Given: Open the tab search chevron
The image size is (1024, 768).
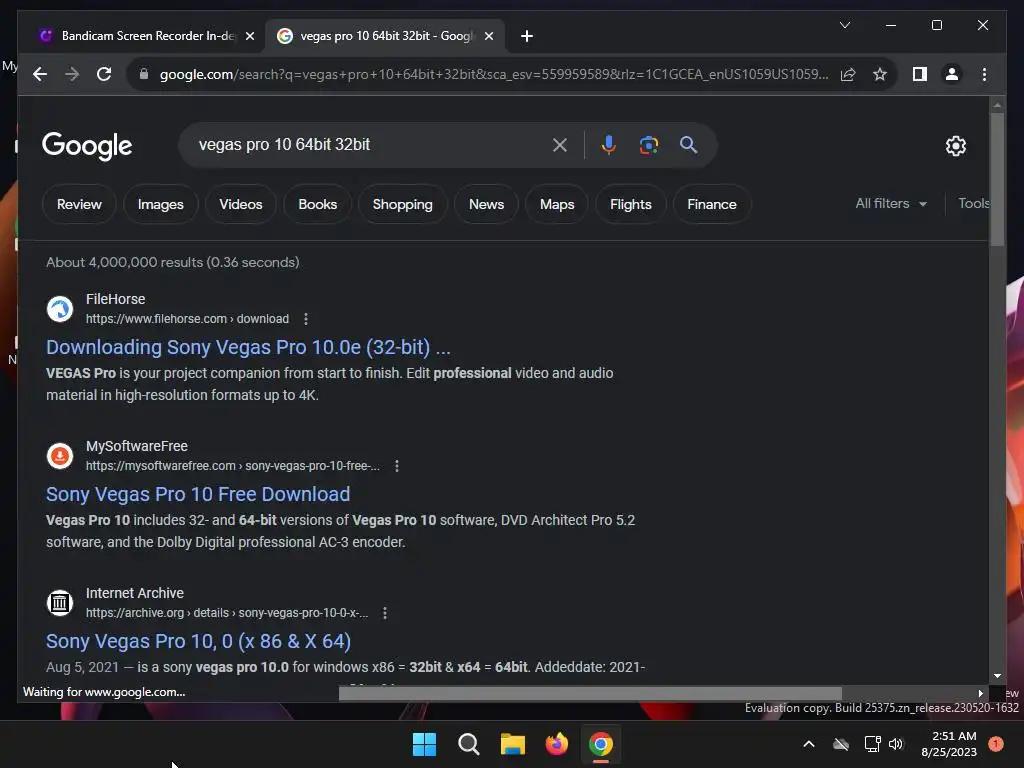Looking at the screenshot, I should click(844, 25).
